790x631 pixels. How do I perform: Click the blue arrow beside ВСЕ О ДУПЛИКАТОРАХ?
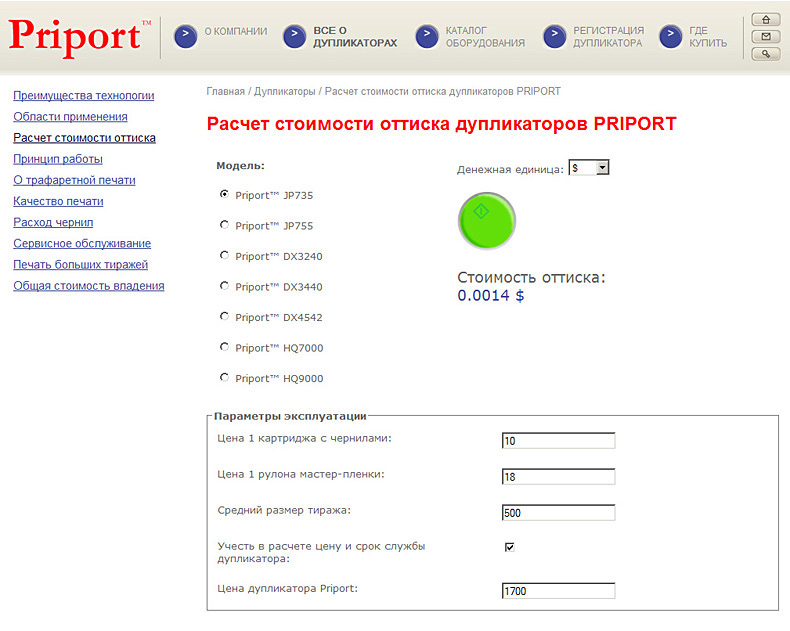(295, 36)
